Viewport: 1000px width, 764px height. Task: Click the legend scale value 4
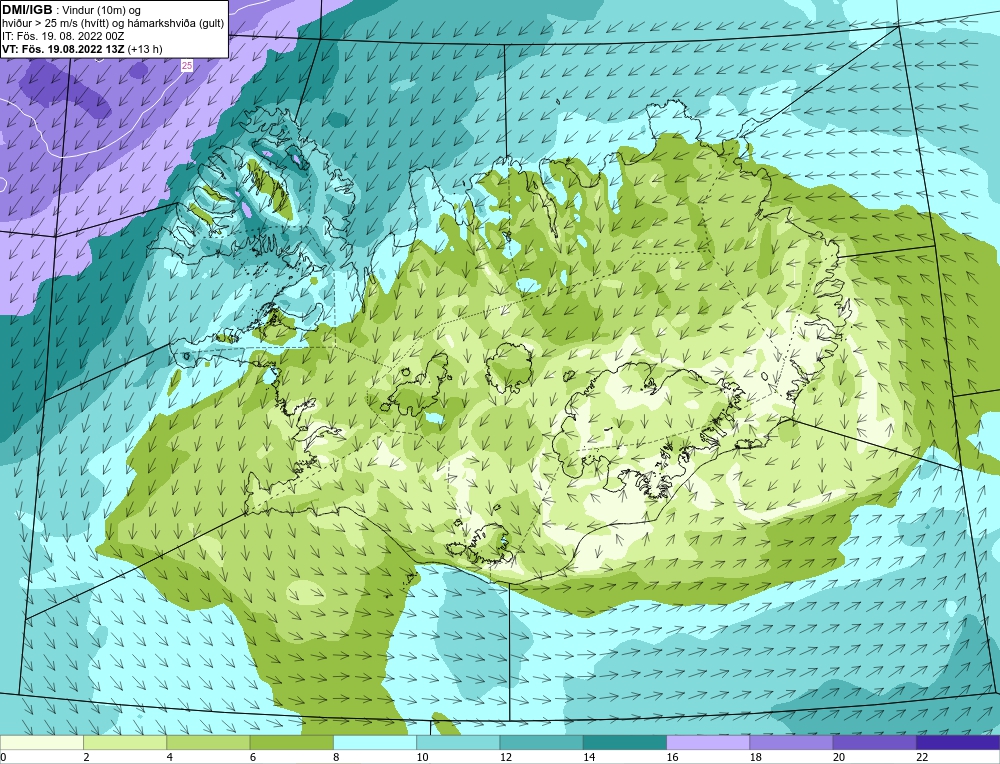[x=169, y=757]
